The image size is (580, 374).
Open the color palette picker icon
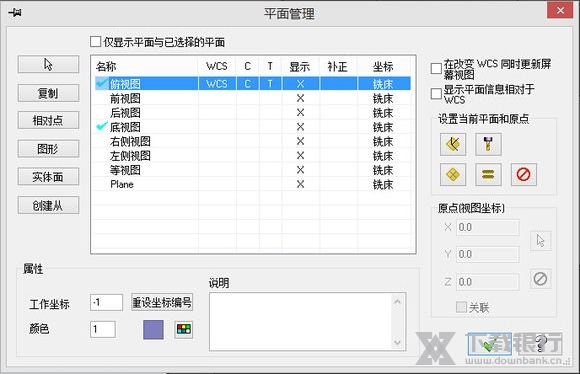(184, 329)
